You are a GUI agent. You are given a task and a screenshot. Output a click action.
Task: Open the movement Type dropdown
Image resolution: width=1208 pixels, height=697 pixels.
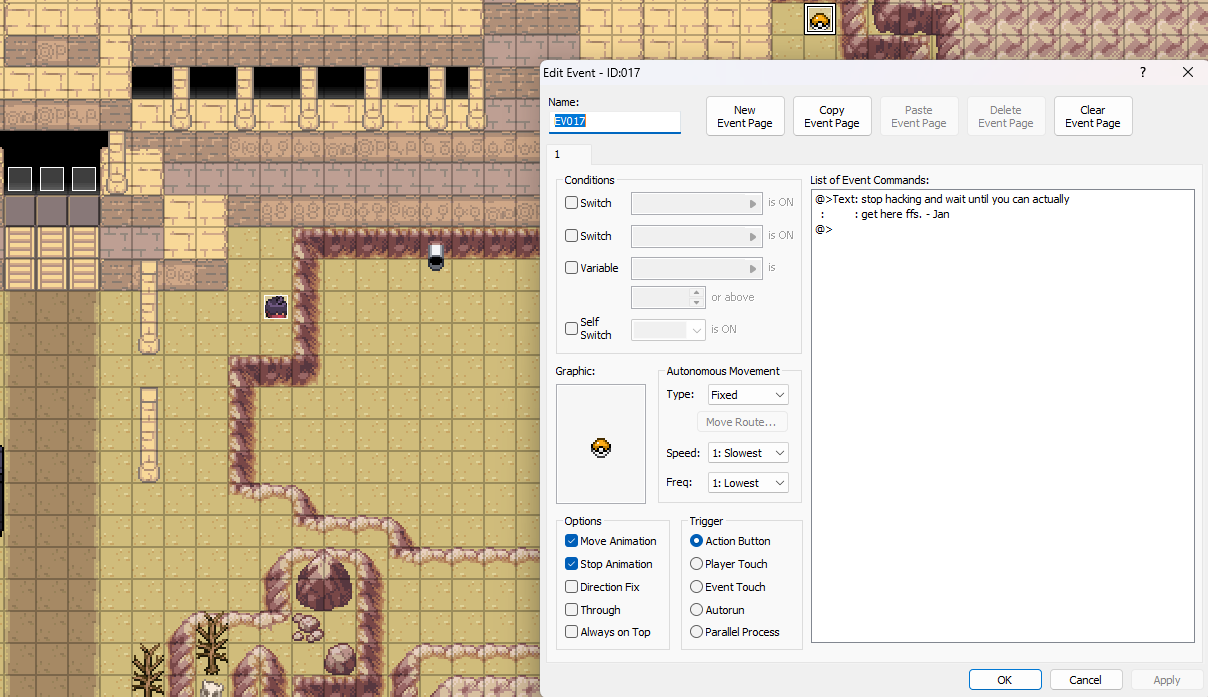pos(748,395)
